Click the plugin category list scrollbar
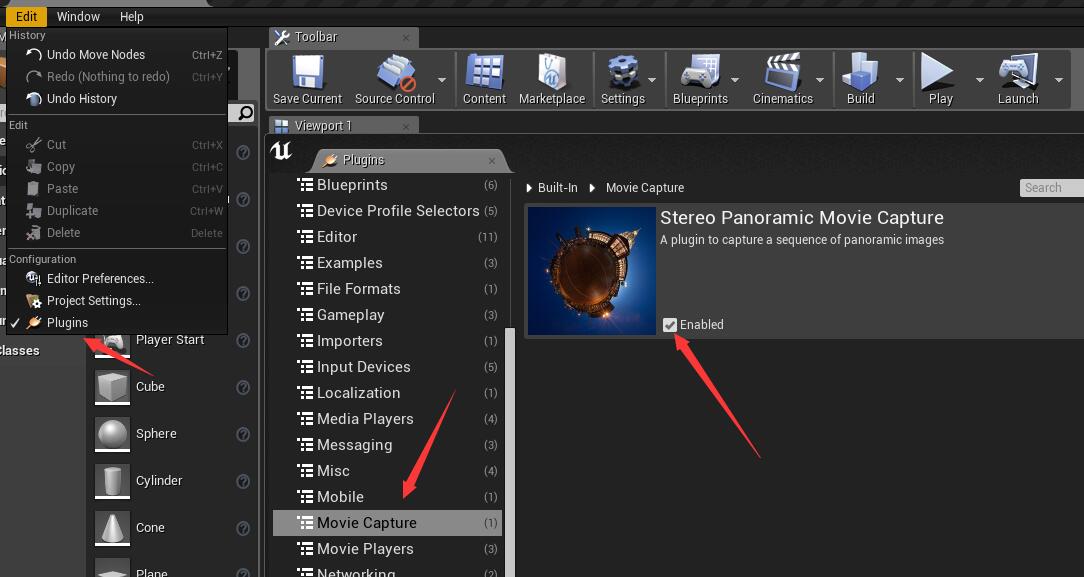Screen dimensions: 1084x577 coord(510,453)
